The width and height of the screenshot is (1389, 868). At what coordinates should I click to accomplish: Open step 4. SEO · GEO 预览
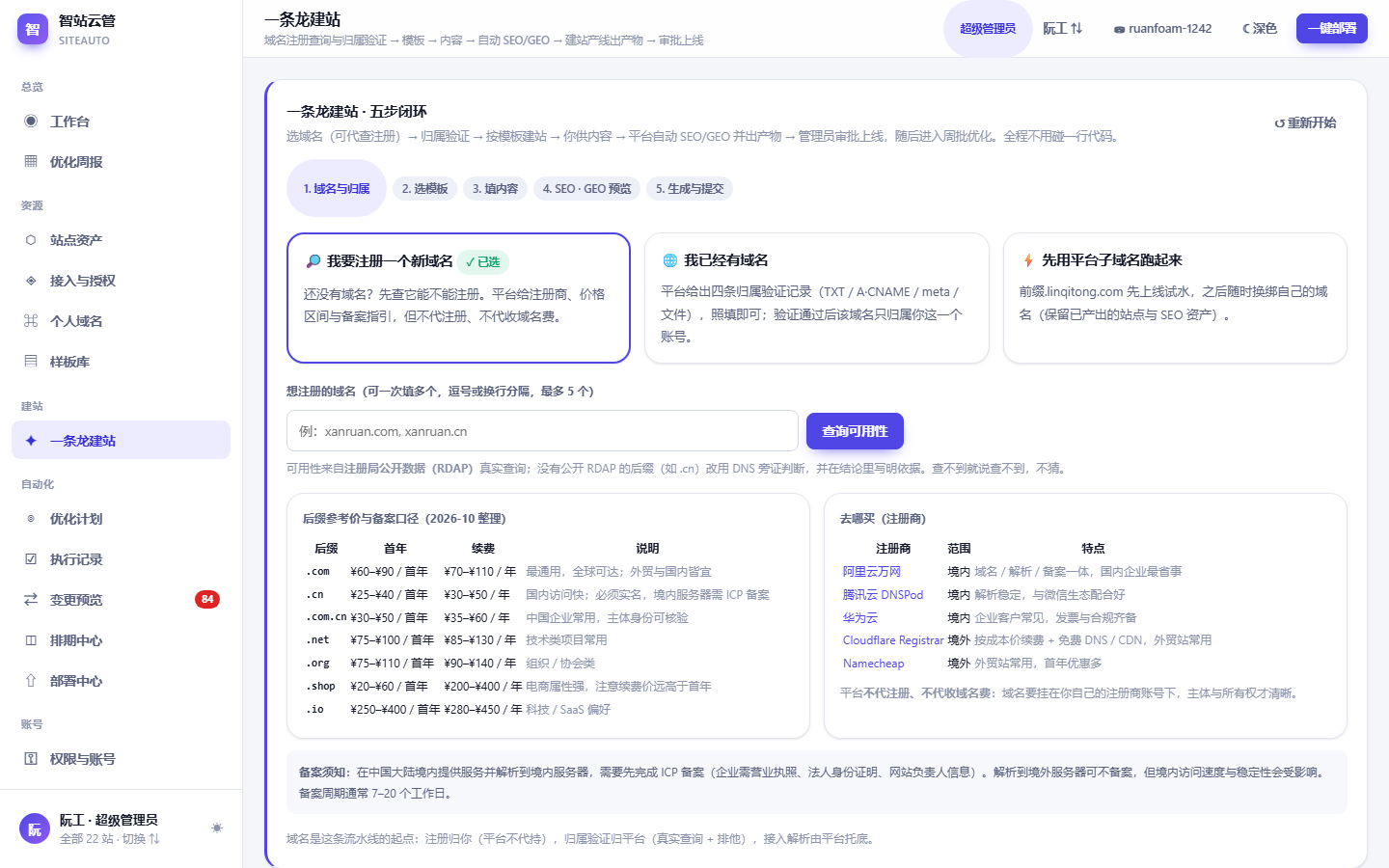tap(587, 189)
